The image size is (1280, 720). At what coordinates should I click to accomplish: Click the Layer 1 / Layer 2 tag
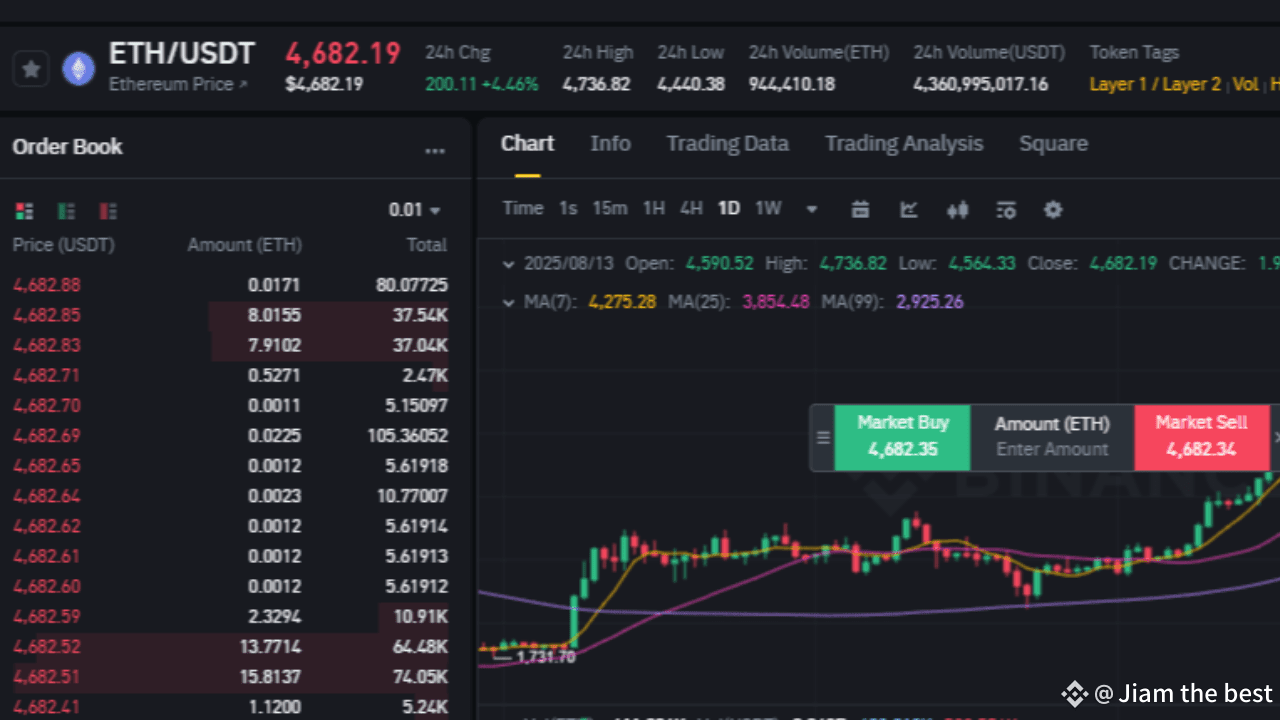click(x=1155, y=84)
